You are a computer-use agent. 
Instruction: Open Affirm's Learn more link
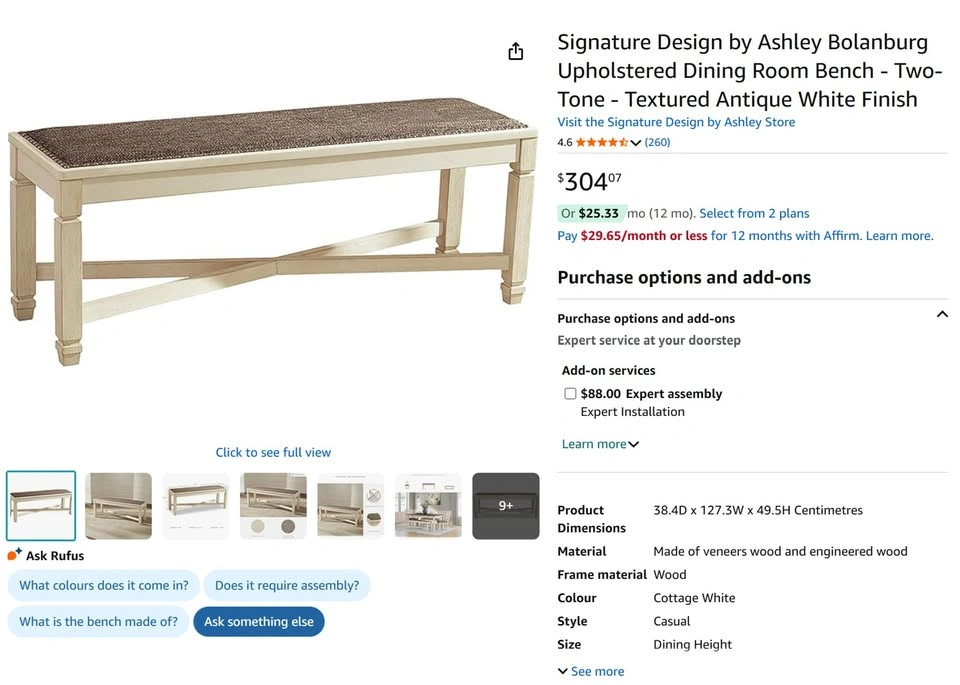click(x=899, y=236)
